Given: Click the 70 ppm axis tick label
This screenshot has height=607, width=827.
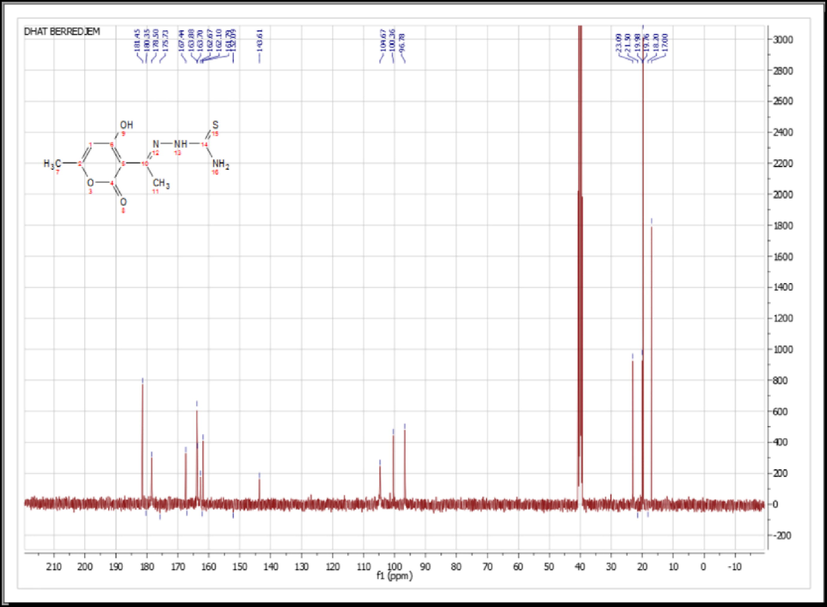Looking at the screenshot, I should click(x=487, y=567).
